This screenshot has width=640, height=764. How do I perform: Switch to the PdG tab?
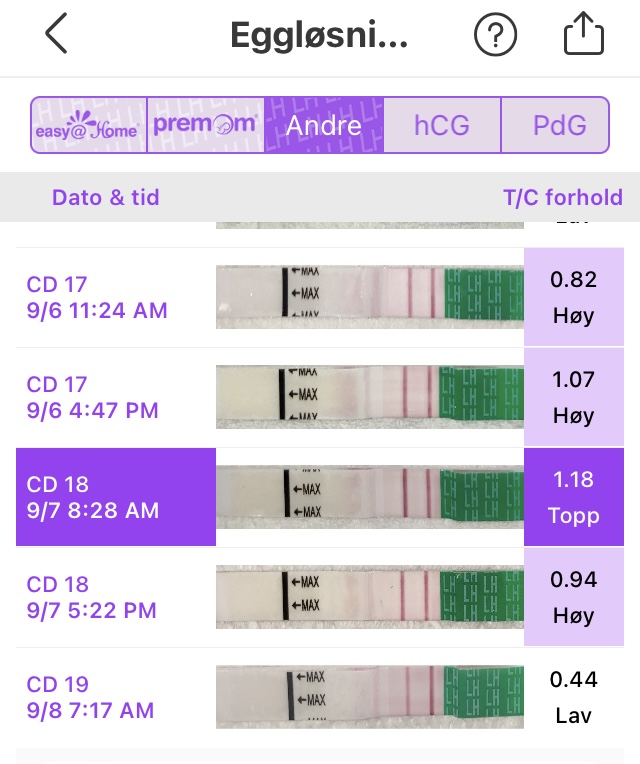[558, 125]
